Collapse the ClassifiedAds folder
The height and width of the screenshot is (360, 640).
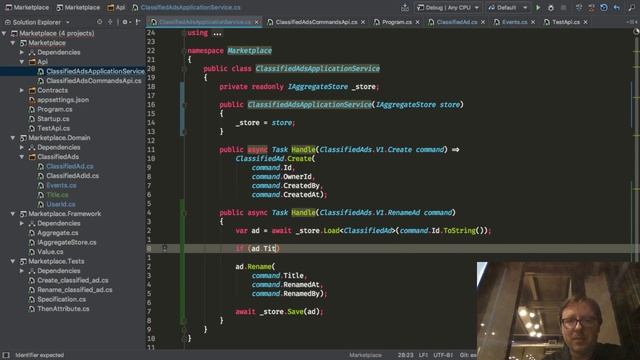(22, 157)
